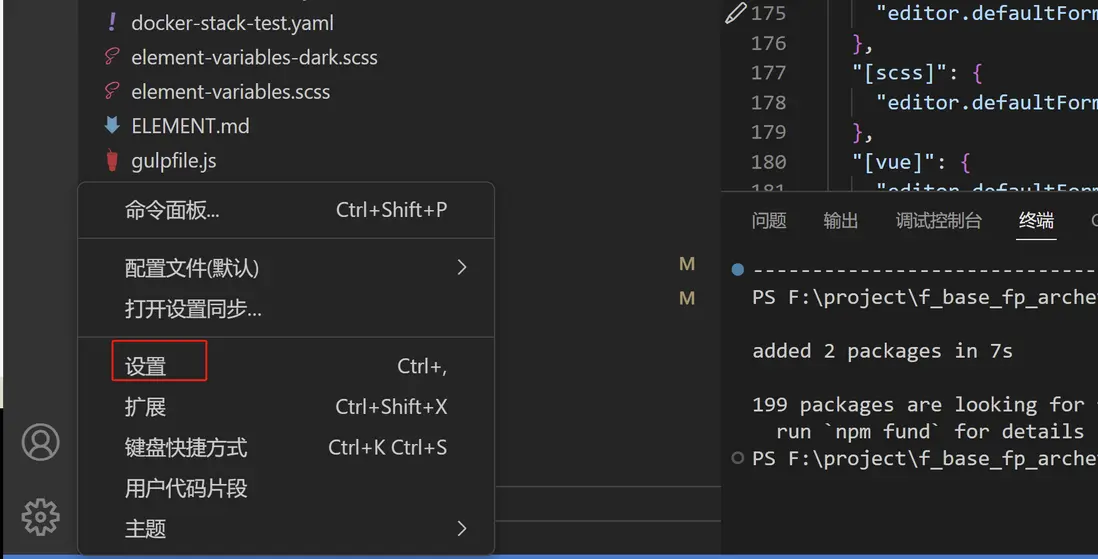Viewport: 1098px width, 559px height.
Task: Expand the 主题 submenu arrow
Action: point(461,528)
